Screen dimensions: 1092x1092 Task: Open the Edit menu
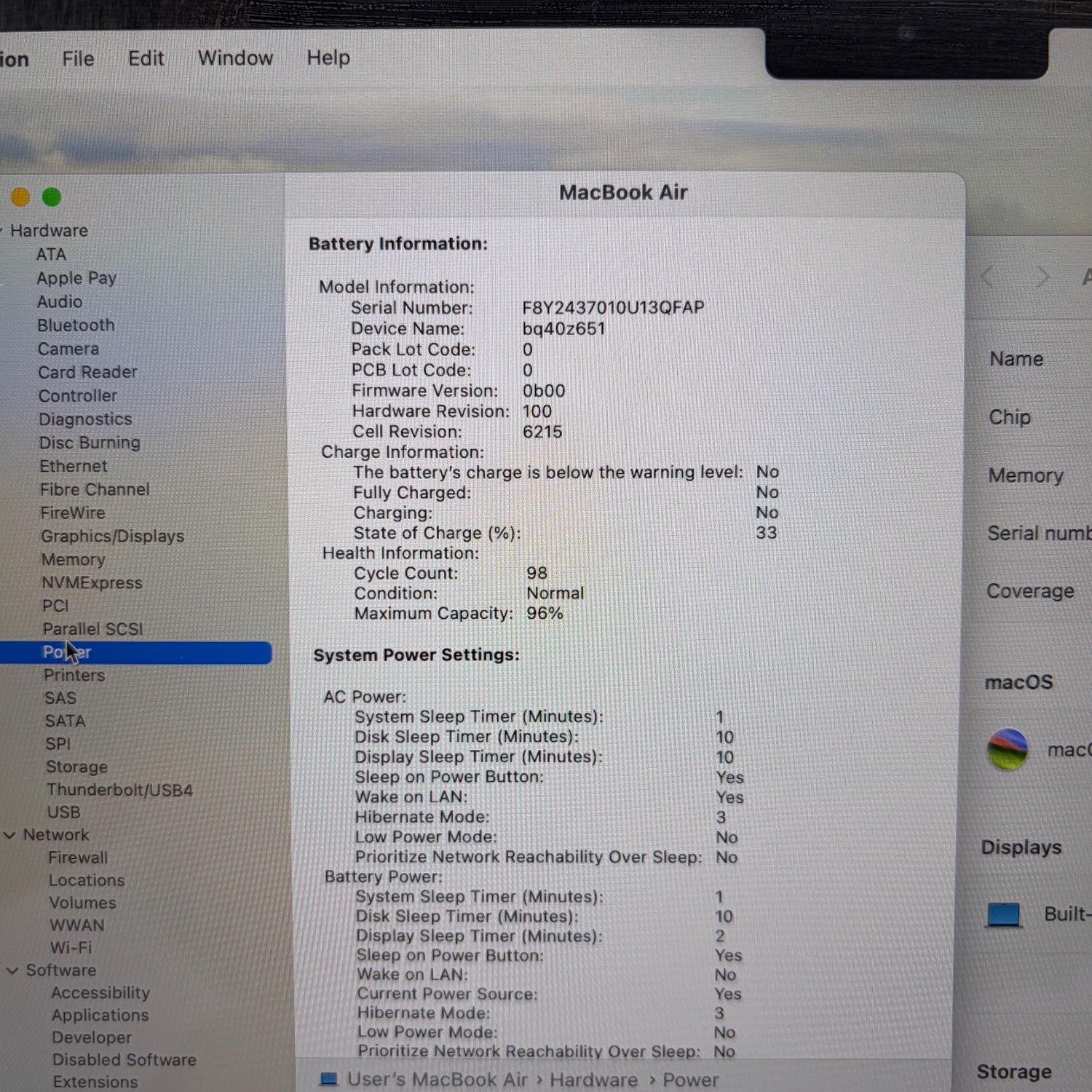coord(146,58)
